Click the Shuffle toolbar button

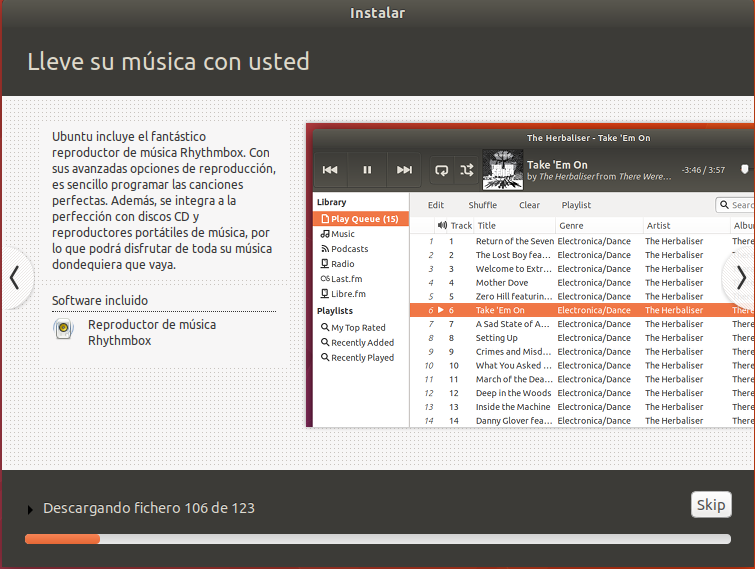[482, 205]
